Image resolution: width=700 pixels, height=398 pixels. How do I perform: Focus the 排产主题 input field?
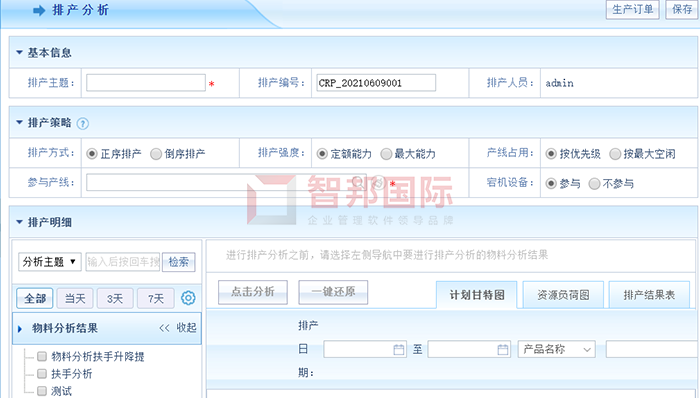point(146,83)
